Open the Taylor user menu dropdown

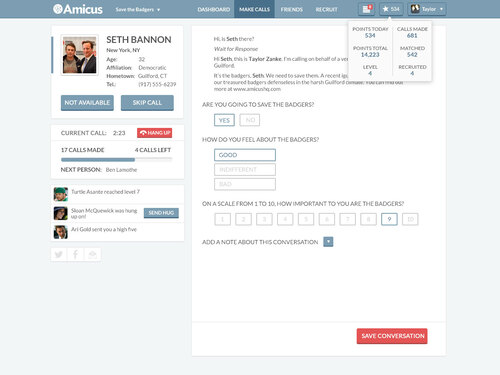(x=427, y=9)
